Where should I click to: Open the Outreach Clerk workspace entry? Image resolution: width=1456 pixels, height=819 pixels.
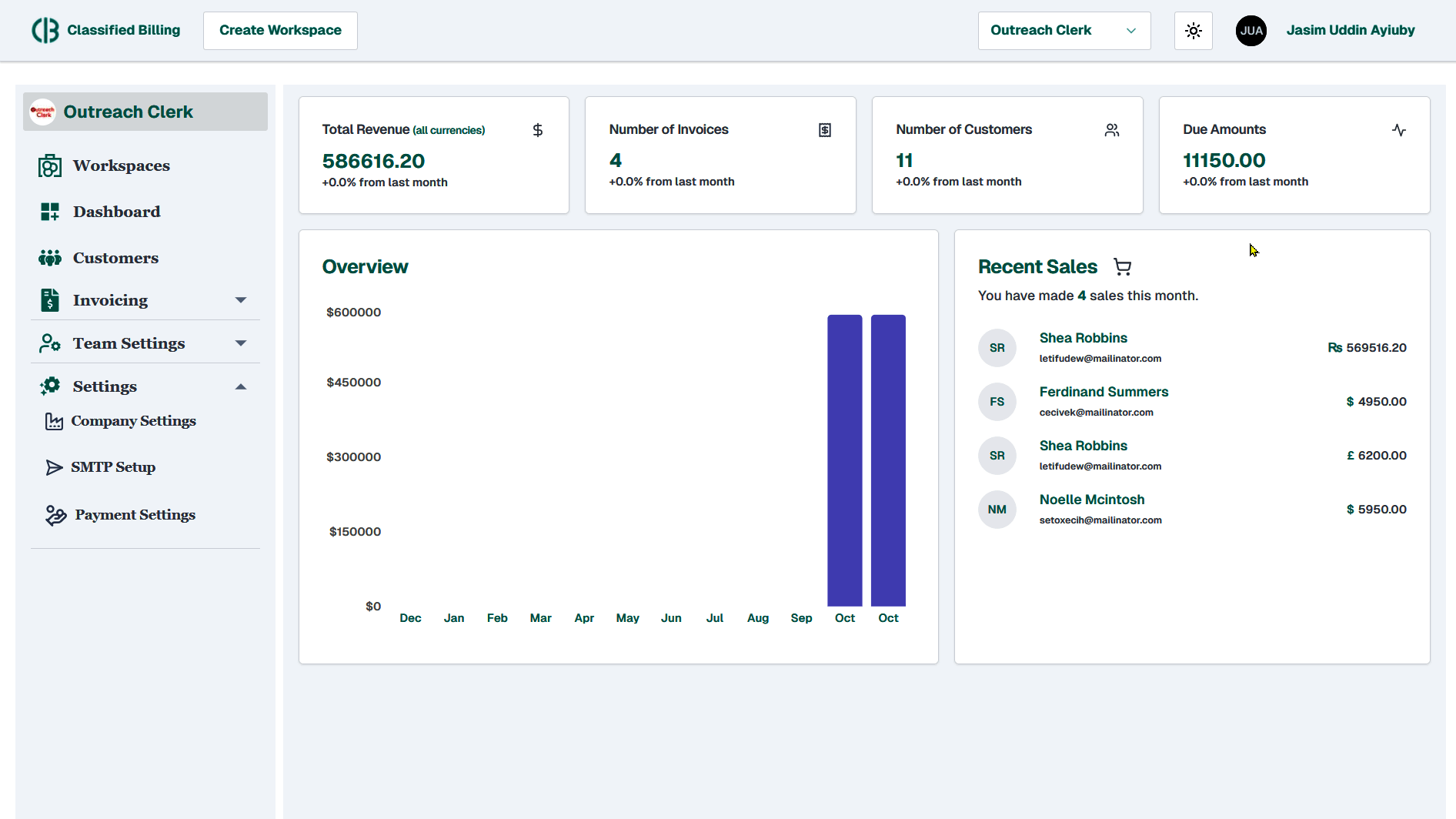pyautogui.click(x=145, y=112)
